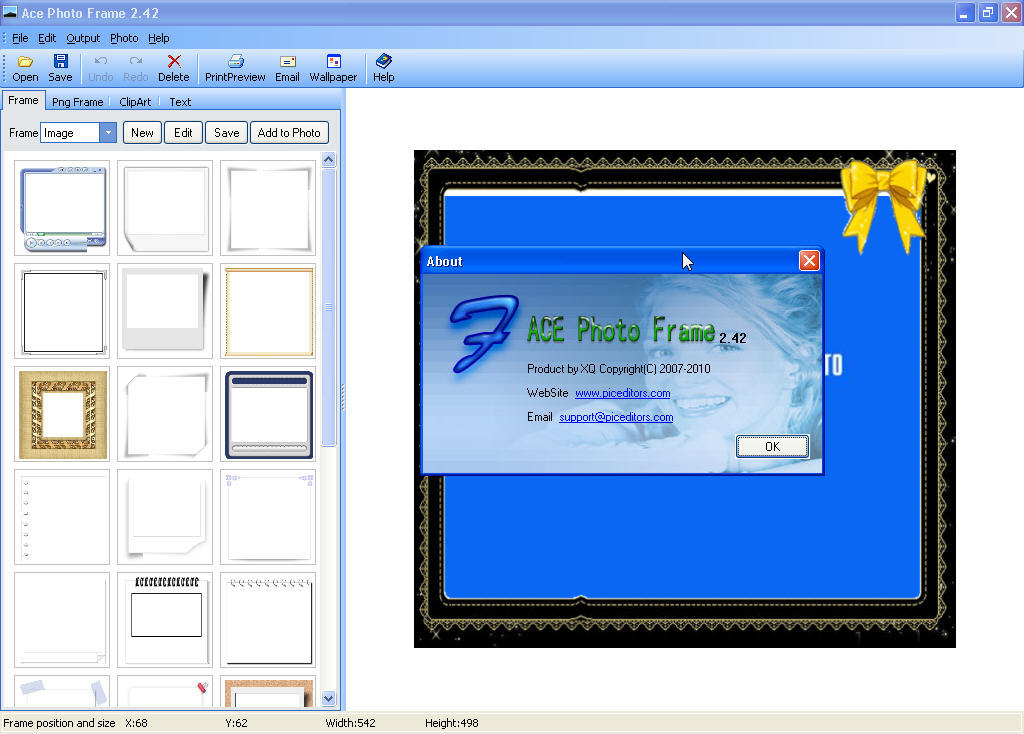The image size is (1024, 734).
Task: Click the Delete toolbar icon
Action: tap(173, 67)
